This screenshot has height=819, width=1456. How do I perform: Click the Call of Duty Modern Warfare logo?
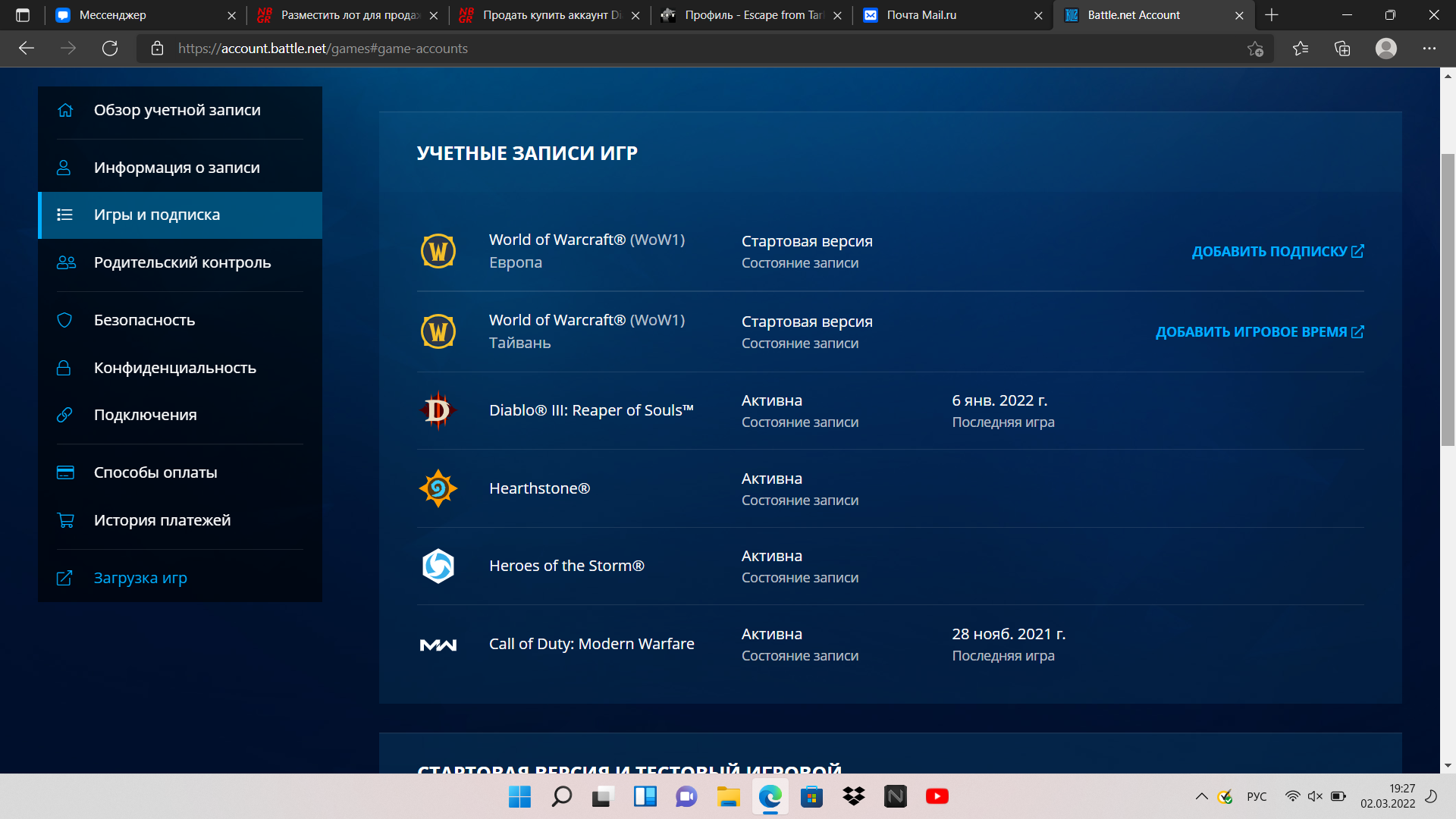point(438,645)
